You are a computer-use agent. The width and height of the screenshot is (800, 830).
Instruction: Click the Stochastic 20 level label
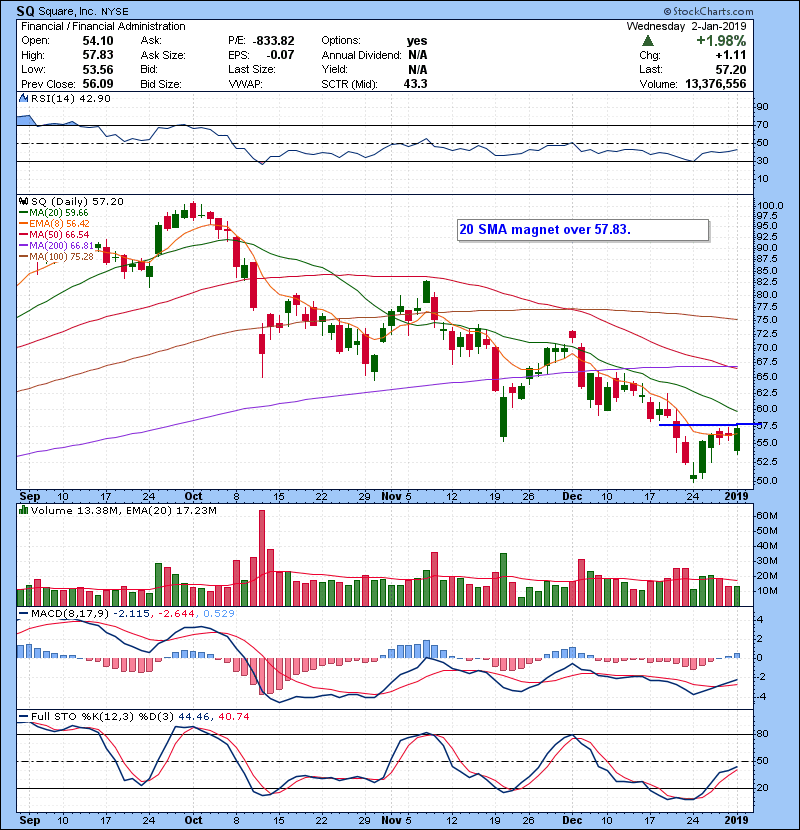coord(762,788)
